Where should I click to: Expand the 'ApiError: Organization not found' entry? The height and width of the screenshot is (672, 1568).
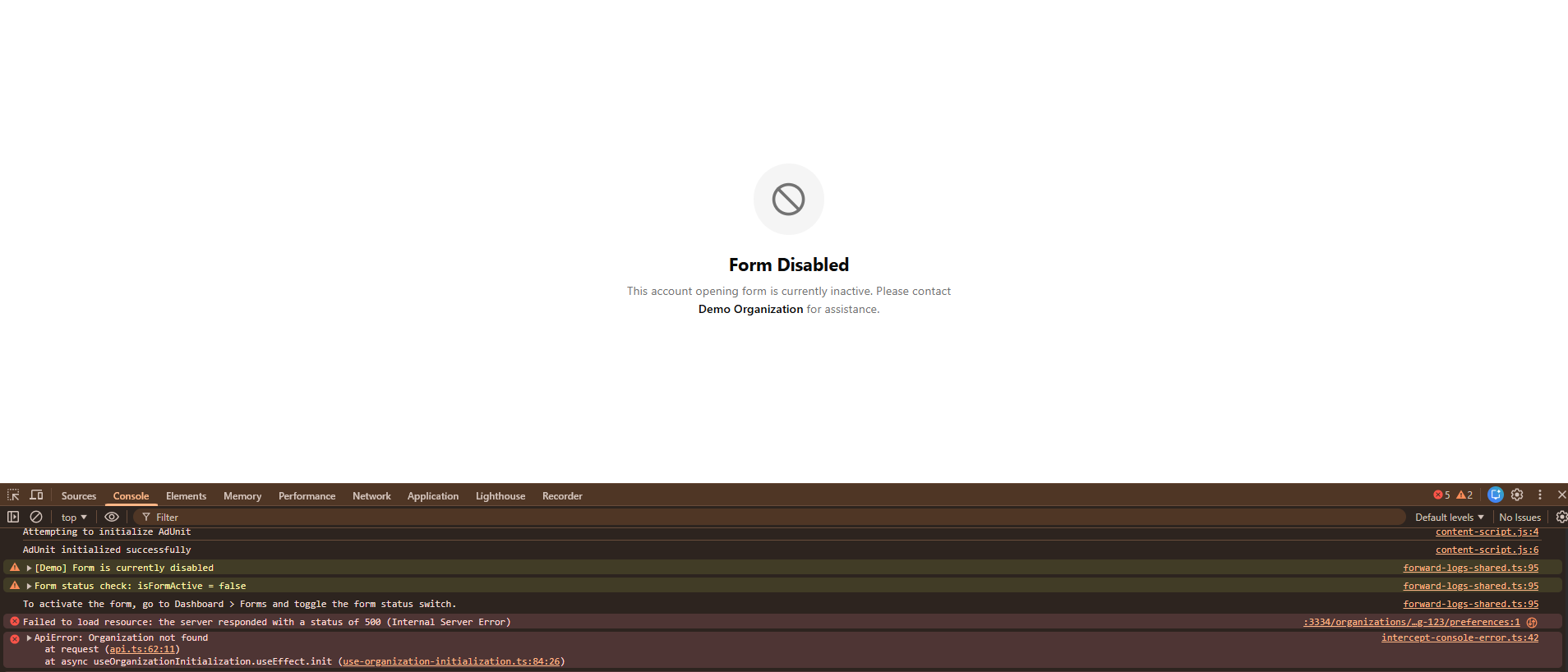coord(29,638)
